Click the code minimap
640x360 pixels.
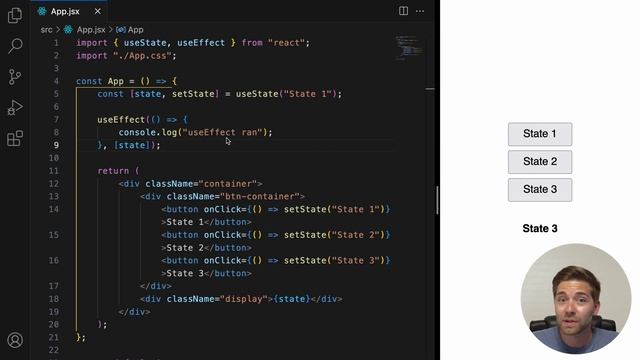409,48
